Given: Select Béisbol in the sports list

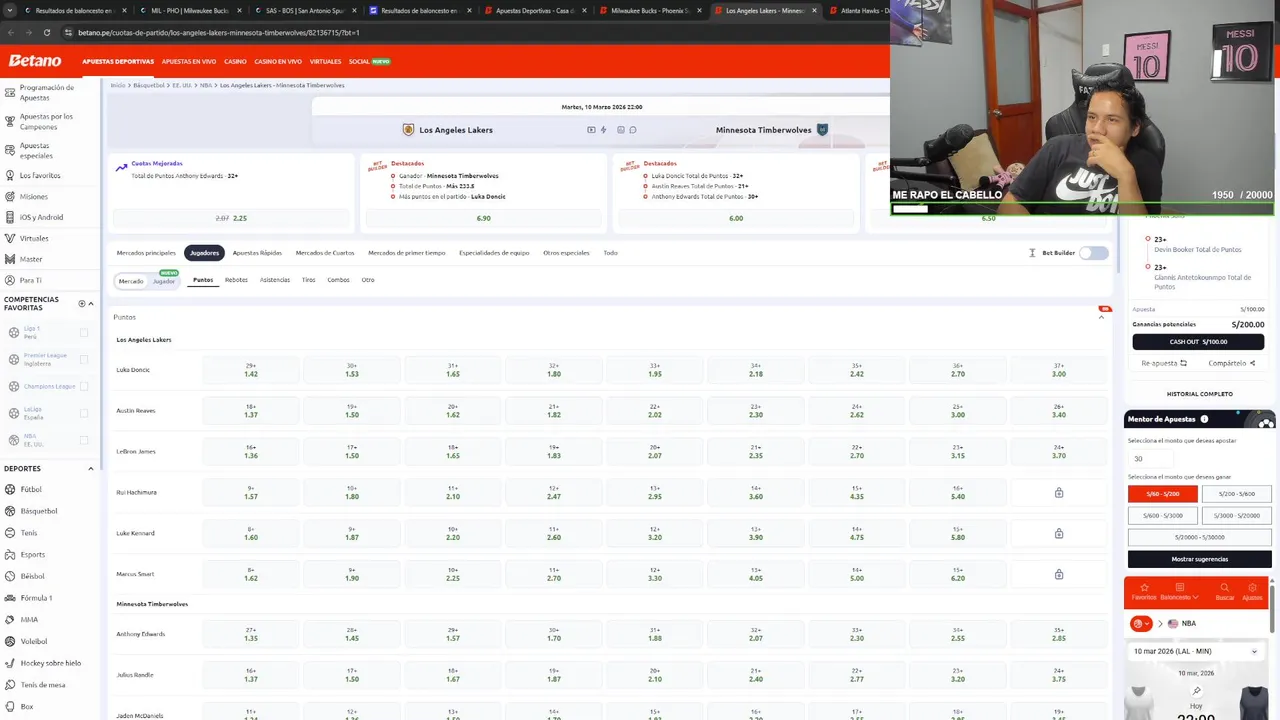Looking at the screenshot, I should pos(32,576).
